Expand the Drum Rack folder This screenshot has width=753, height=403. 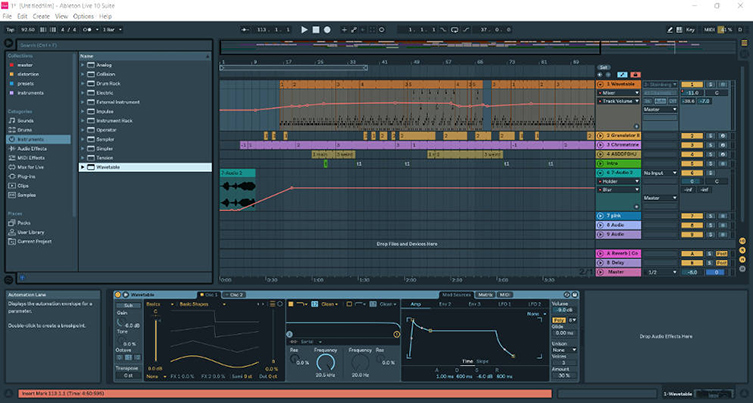pyautogui.click(x=83, y=84)
